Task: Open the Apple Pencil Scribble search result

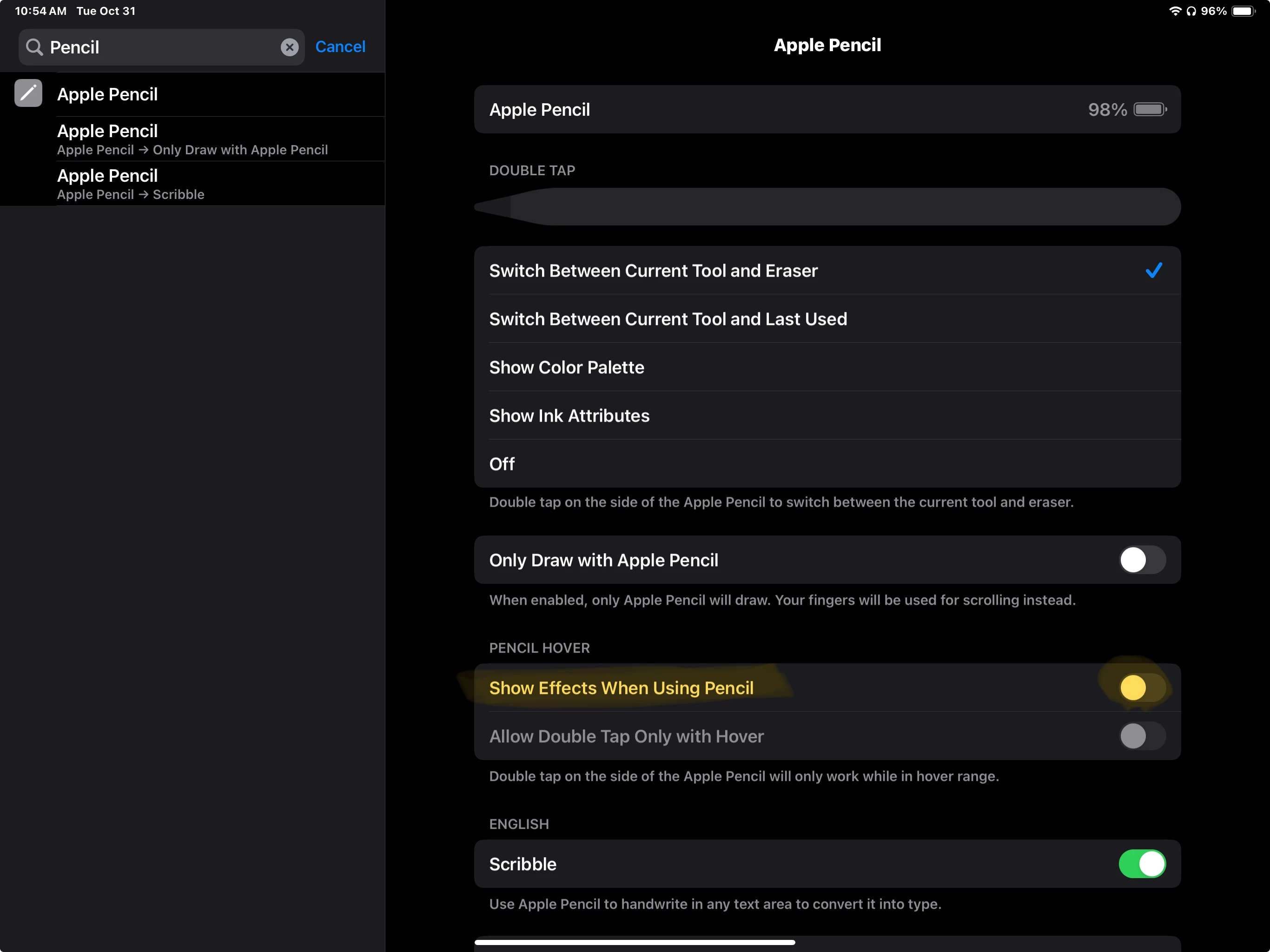Action: (x=192, y=184)
